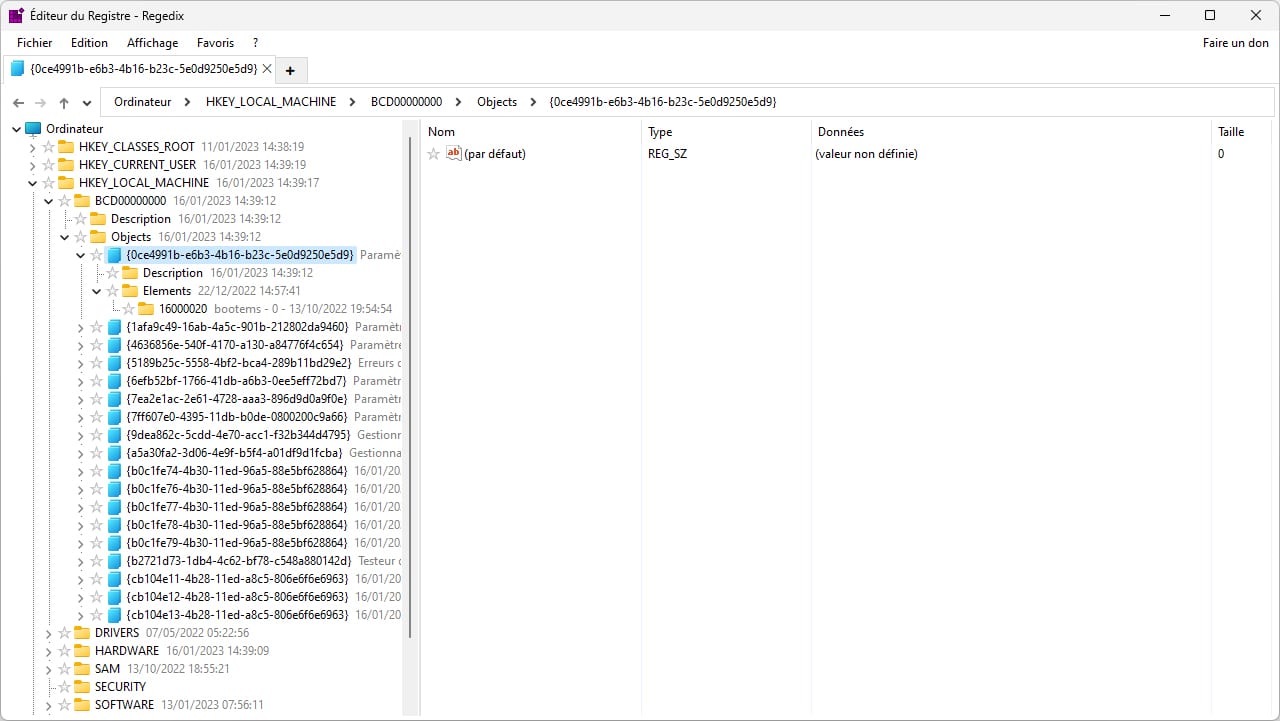Toggle favorite star for the 16000020 key
Viewport: 1280px width, 721px height.
click(128, 309)
